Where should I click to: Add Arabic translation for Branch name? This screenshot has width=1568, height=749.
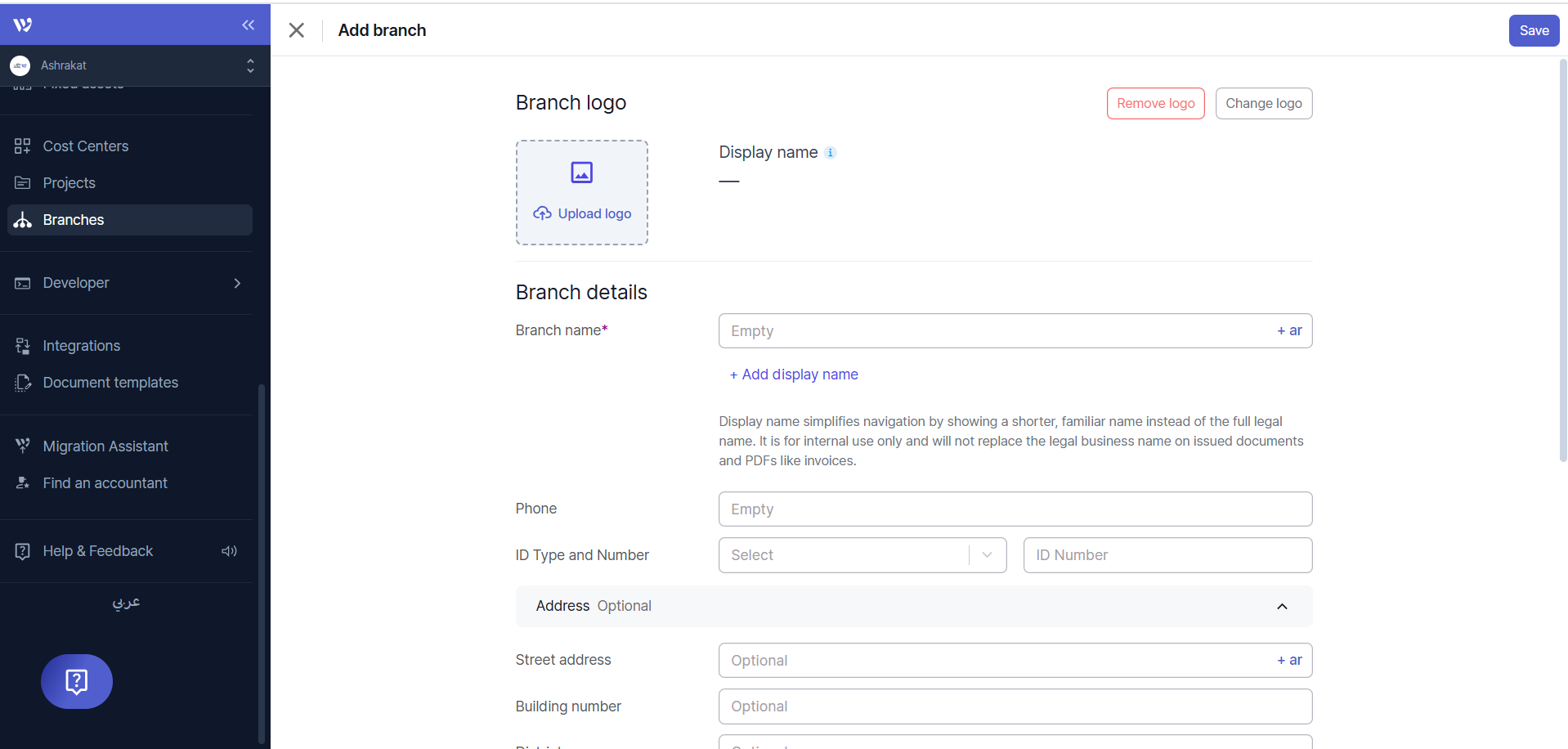pyautogui.click(x=1289, y=331)
